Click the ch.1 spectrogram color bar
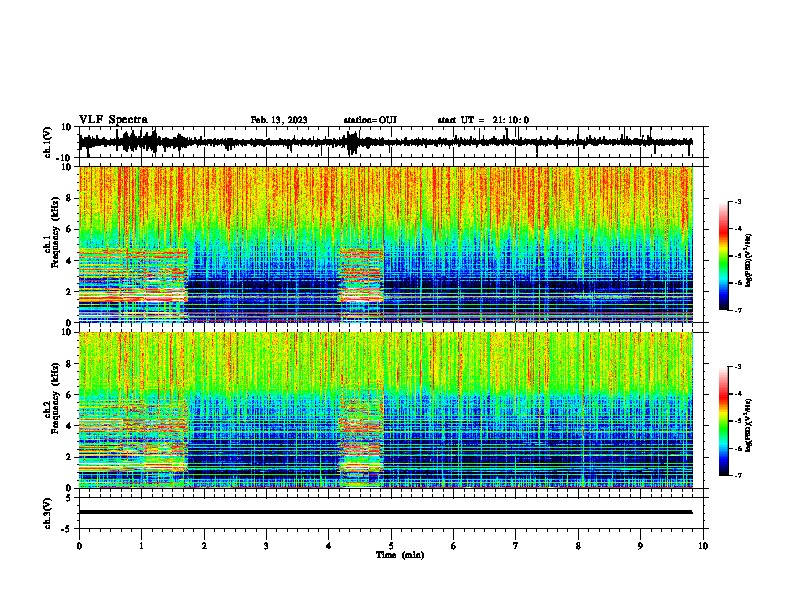The height and width of the screenshot is (612, 792). coord(724,256)
